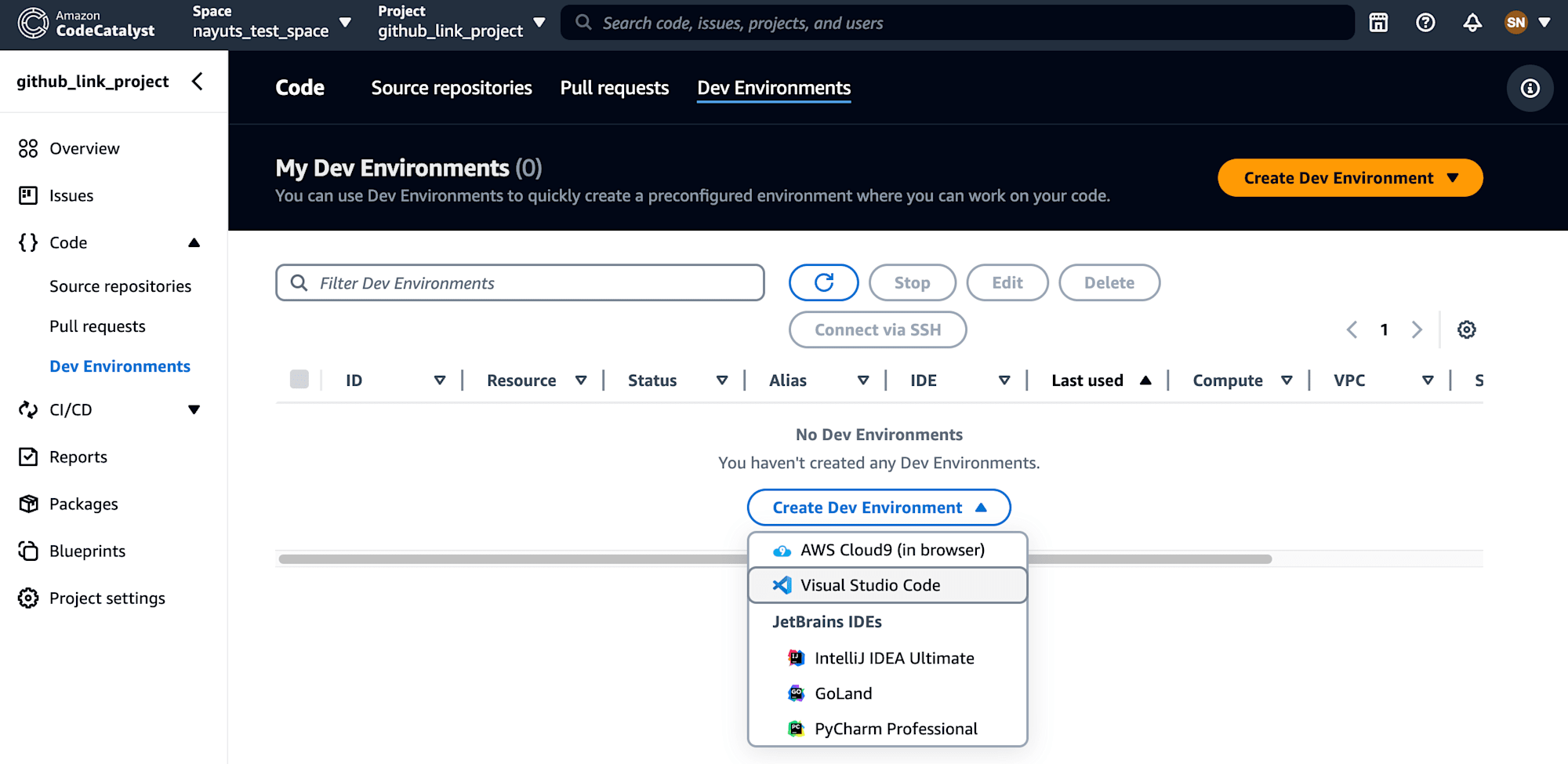Collapse the sidebar with chevron arrow
This screenshot has width=1568, height=764.
point(198,82)
